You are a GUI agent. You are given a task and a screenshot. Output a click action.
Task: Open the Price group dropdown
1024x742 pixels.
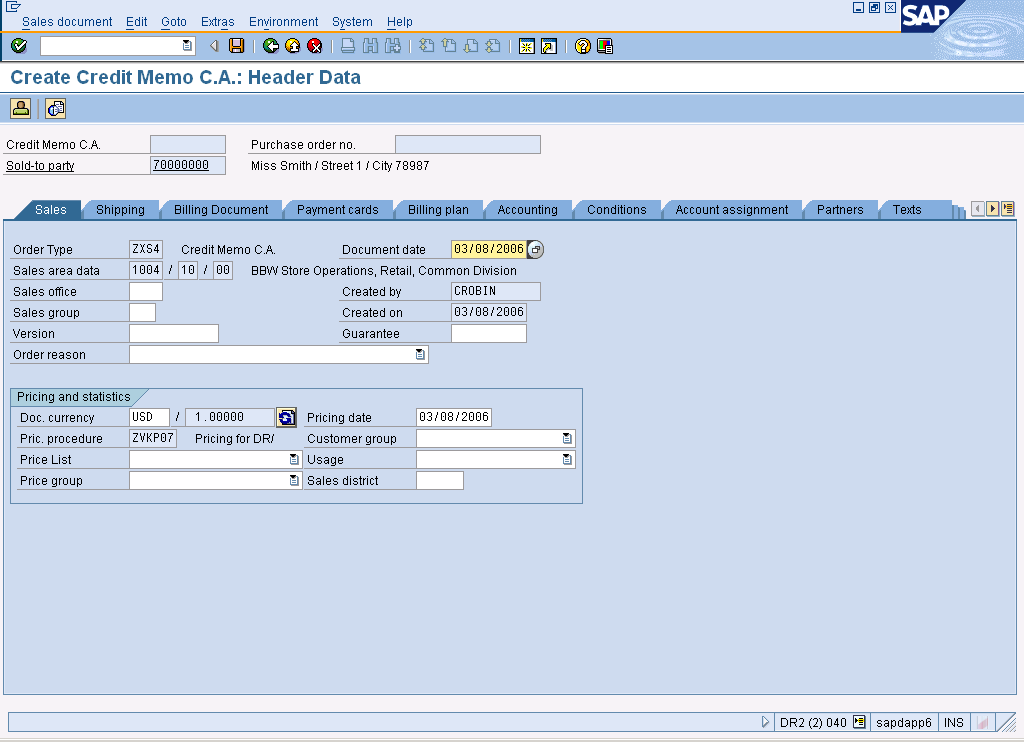294,480
